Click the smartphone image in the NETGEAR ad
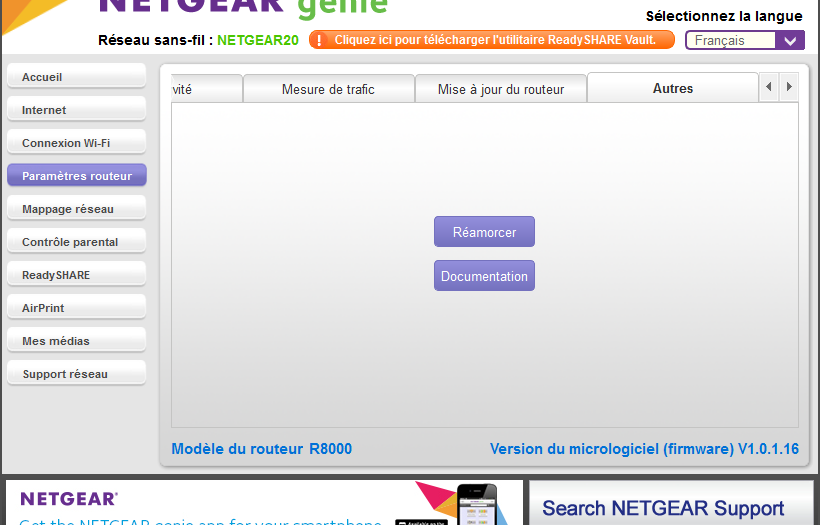The width and height of the screenshot is (820, 525). coord(477,505)
